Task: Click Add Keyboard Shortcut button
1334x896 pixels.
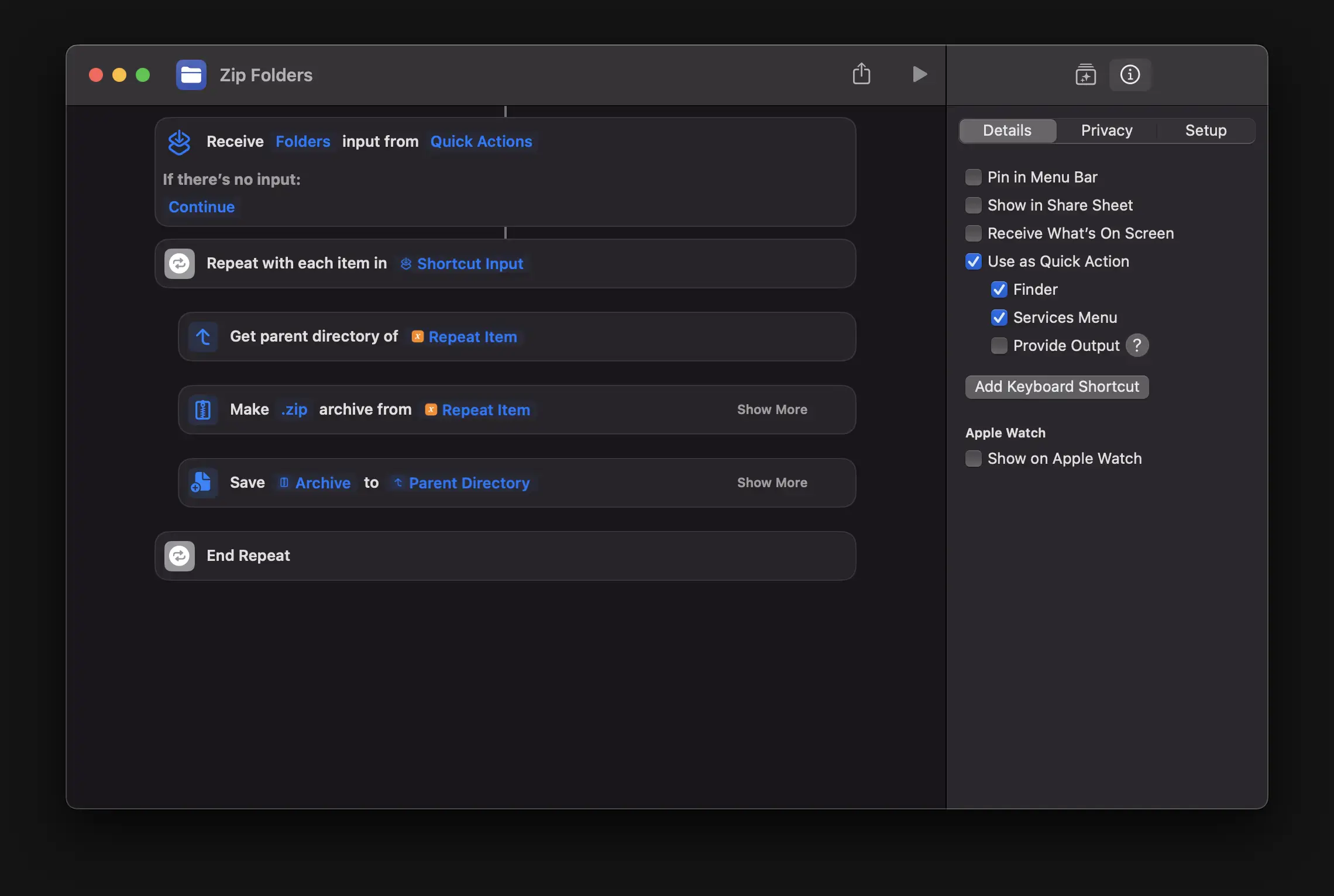Action: tap(1057, 387)
